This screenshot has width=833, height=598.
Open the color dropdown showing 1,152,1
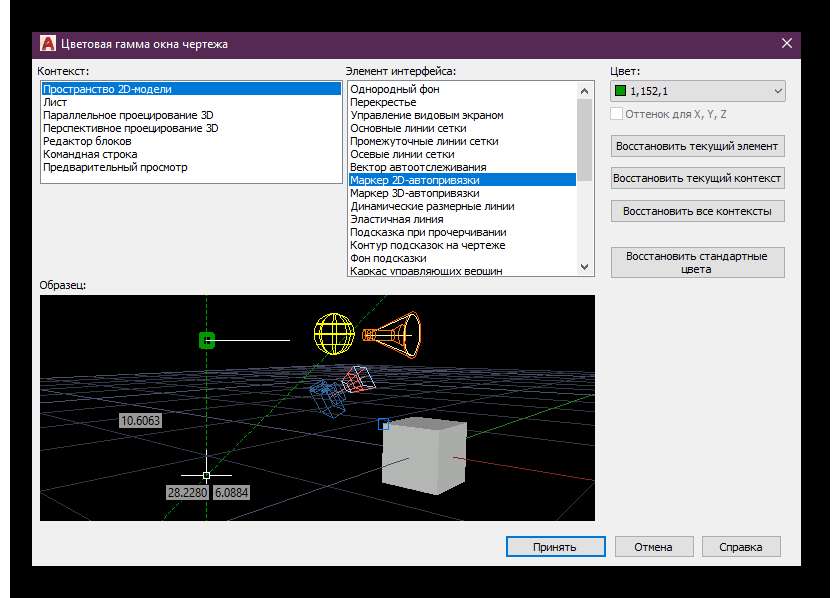778,92
